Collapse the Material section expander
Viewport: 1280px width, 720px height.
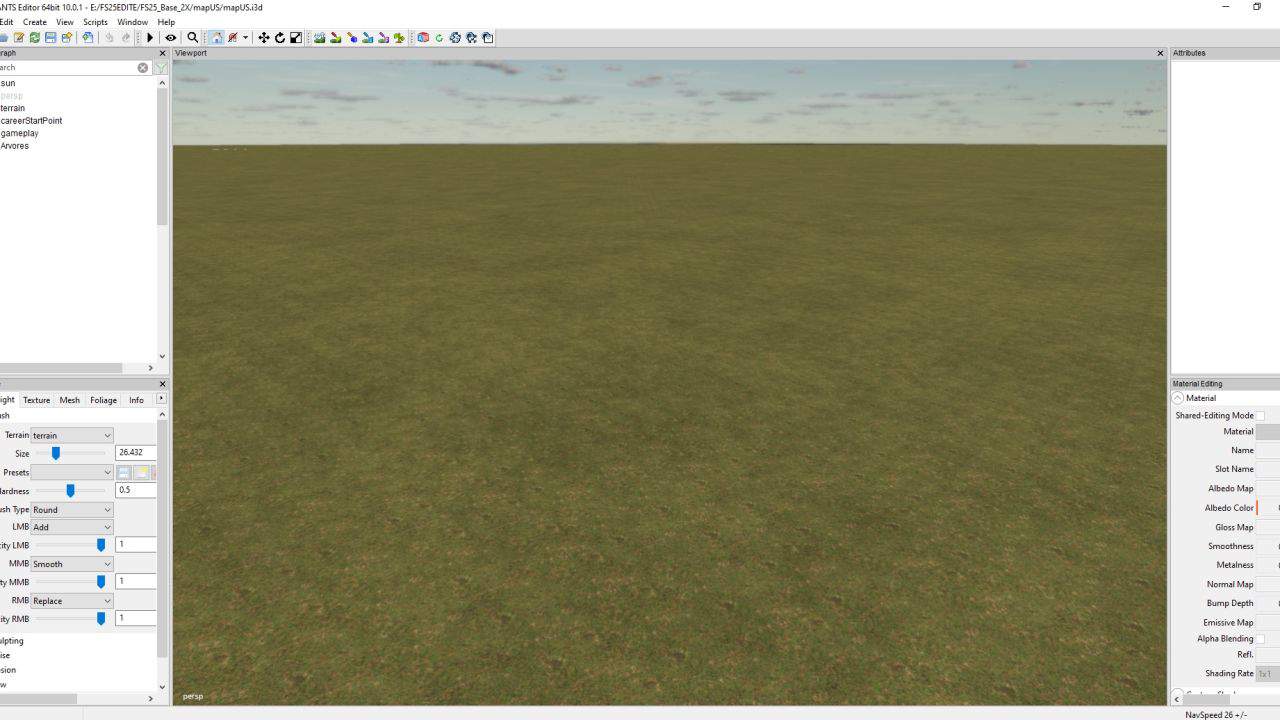click(1178, 398)
